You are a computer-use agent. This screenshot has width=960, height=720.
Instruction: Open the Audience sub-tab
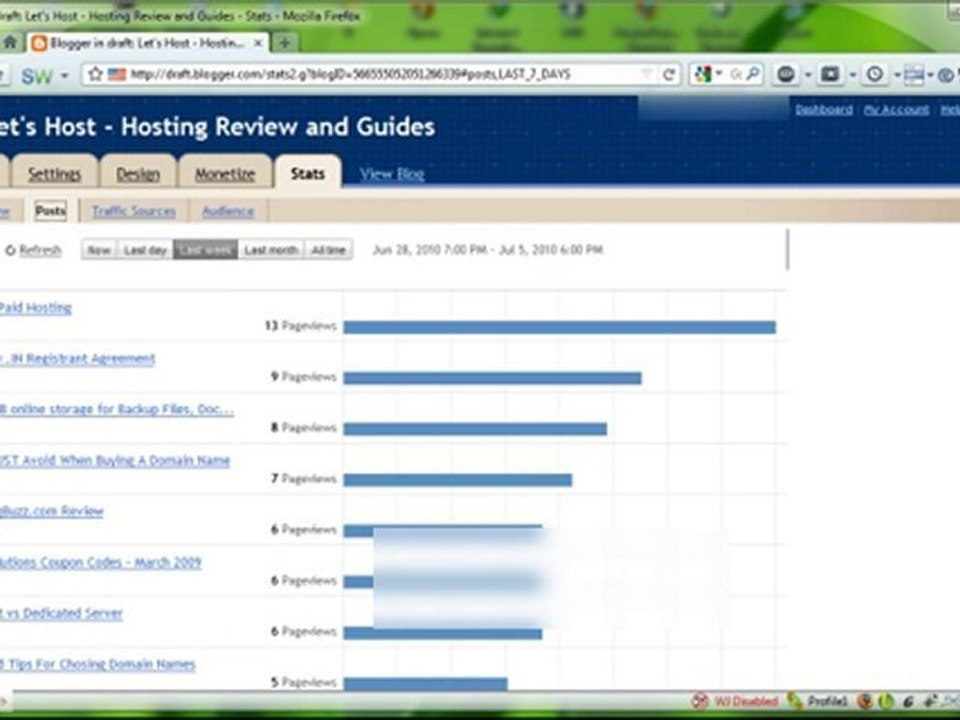tap(228, 211)
